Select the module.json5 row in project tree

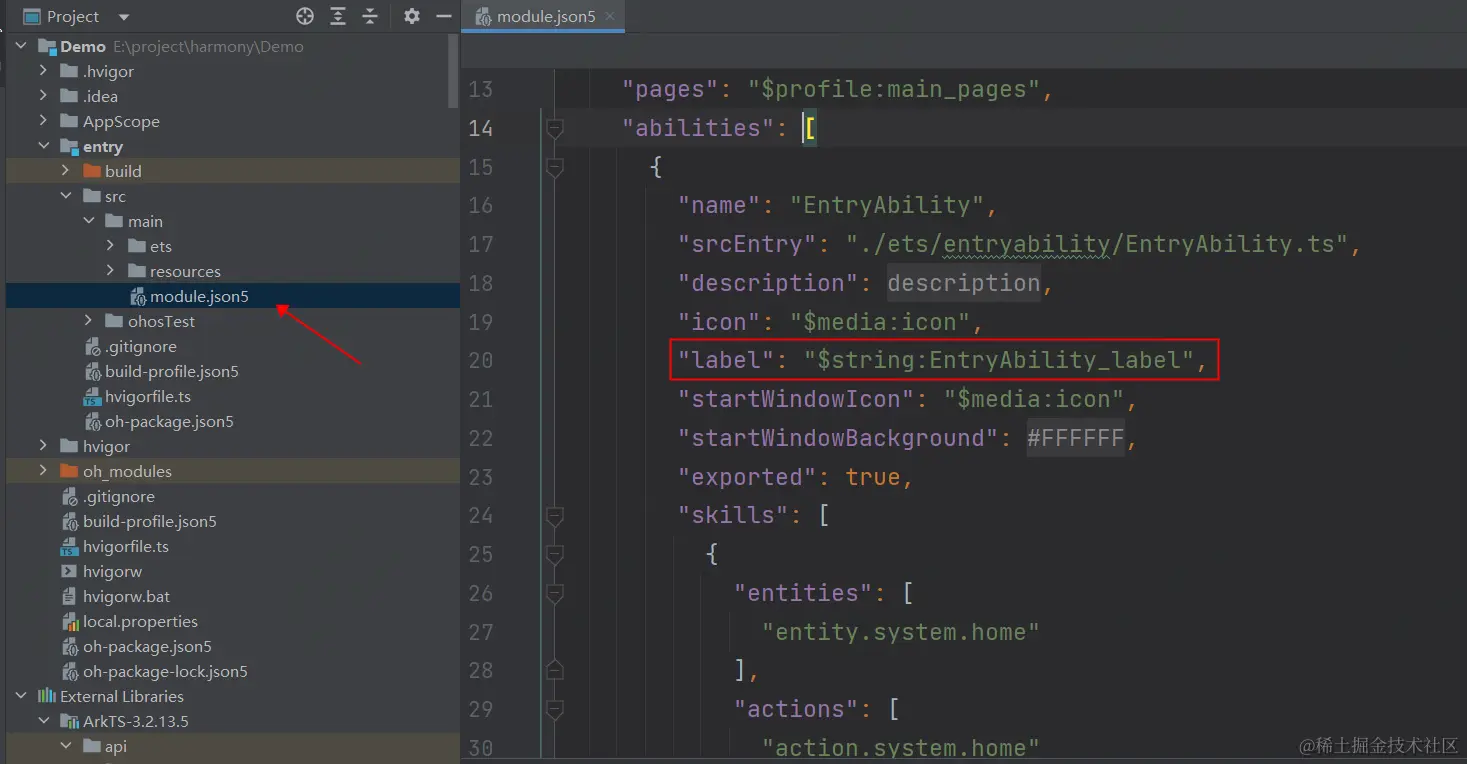(233, 296)
